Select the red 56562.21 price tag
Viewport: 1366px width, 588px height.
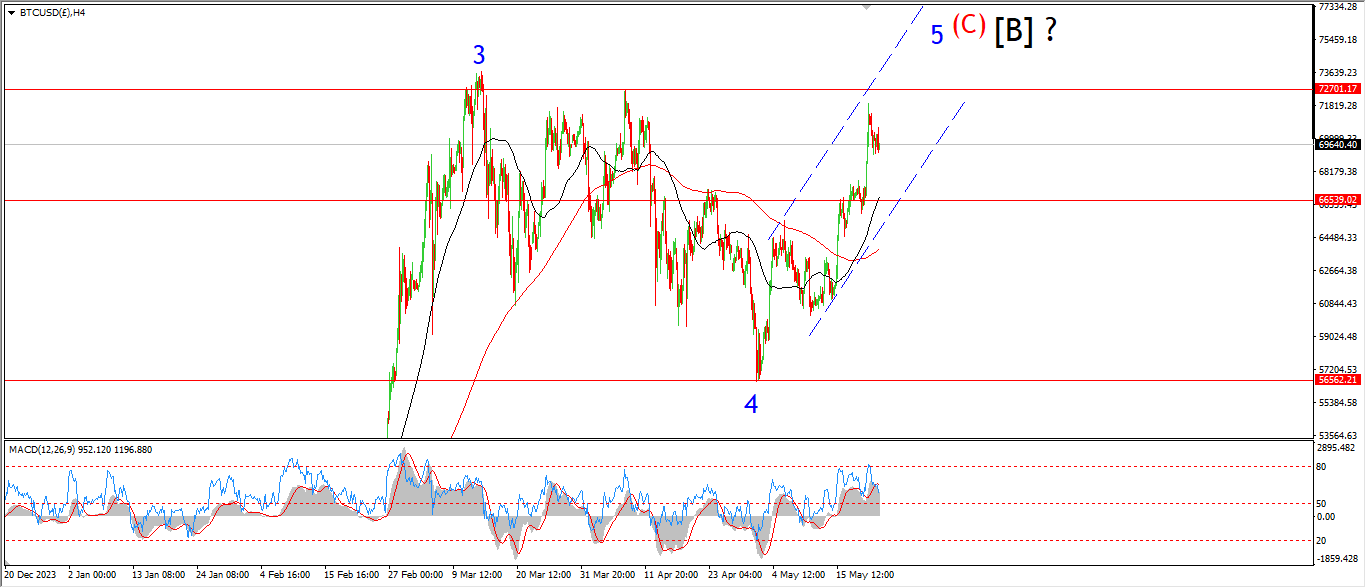[1337, 380]
